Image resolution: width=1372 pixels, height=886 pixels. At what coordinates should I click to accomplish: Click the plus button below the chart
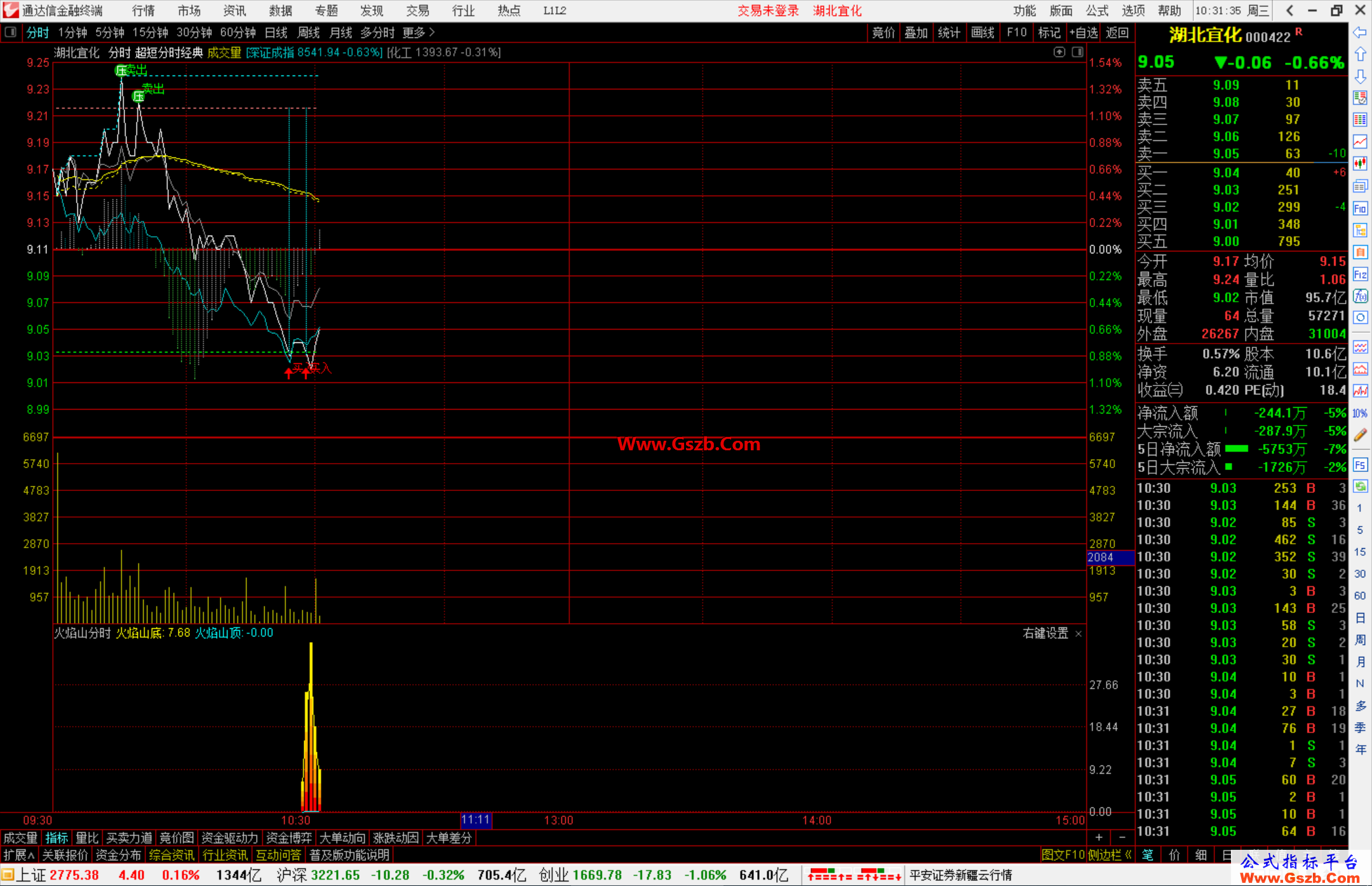point(1099,838)
